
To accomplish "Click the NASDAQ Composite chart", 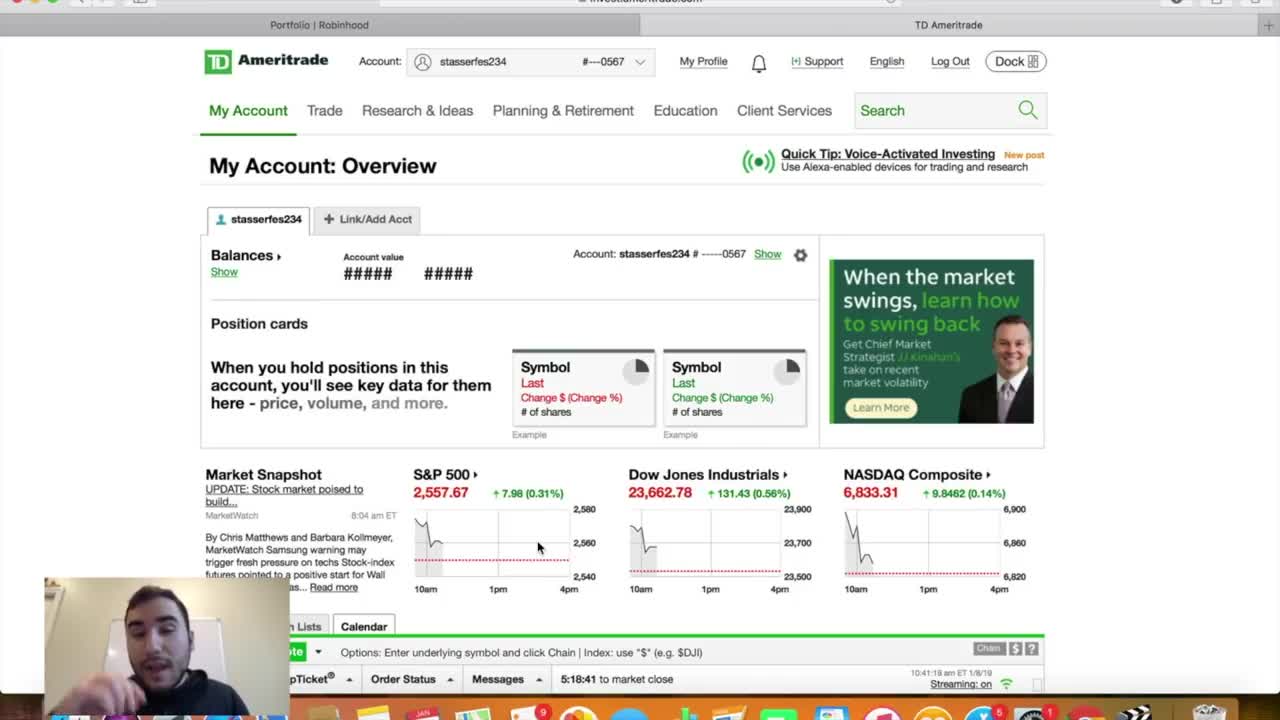I will (921, 543).
